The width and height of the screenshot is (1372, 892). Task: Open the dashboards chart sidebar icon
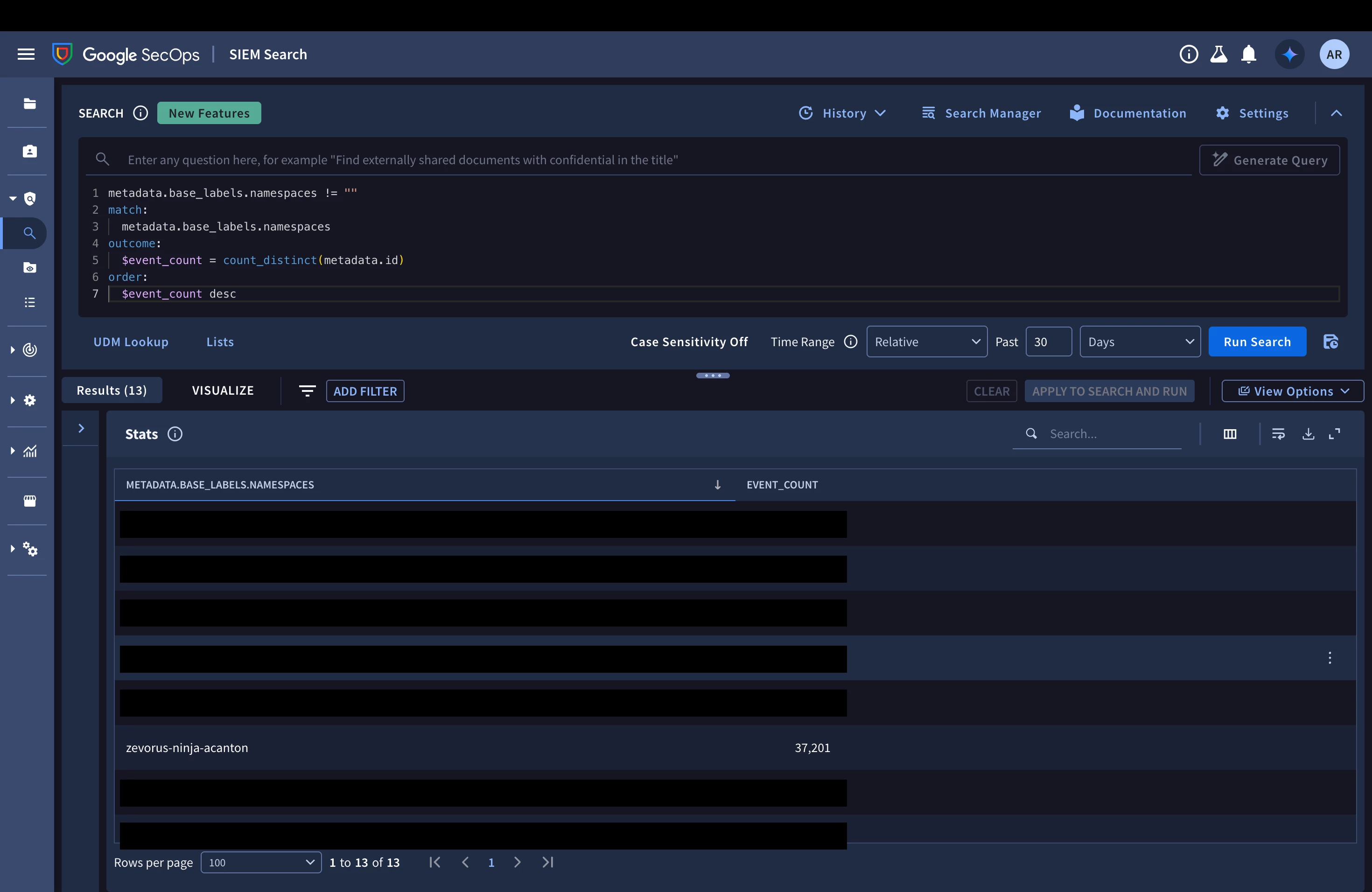(x=29, y=451)
